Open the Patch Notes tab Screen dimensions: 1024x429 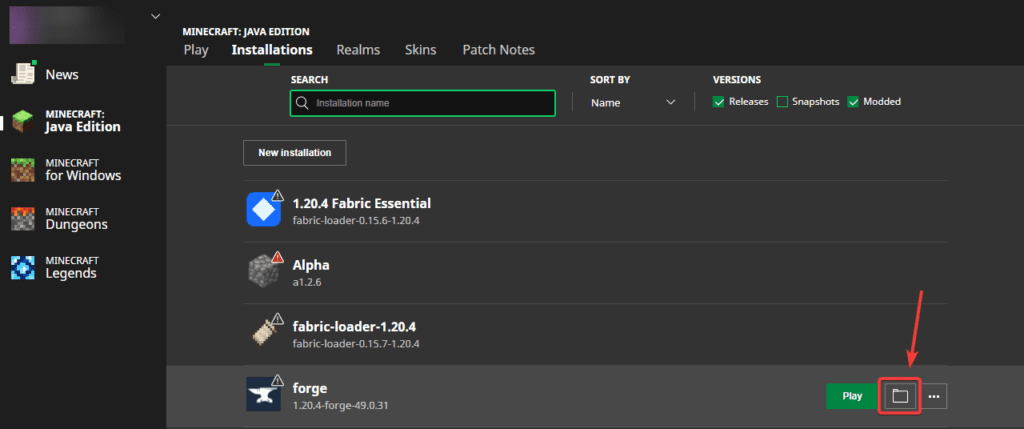click(x=498, y=50)
